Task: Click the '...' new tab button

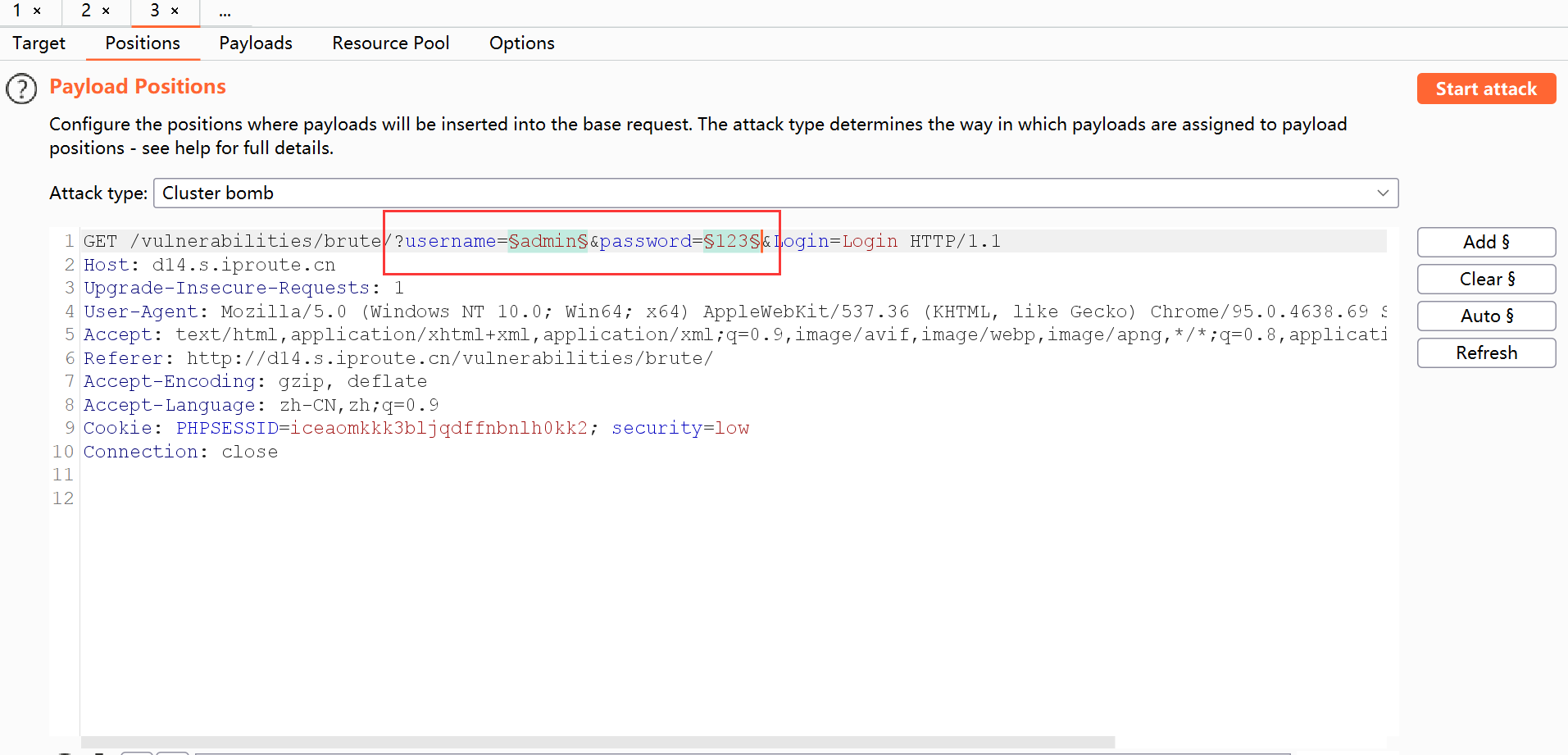Action: pos(225,11)
